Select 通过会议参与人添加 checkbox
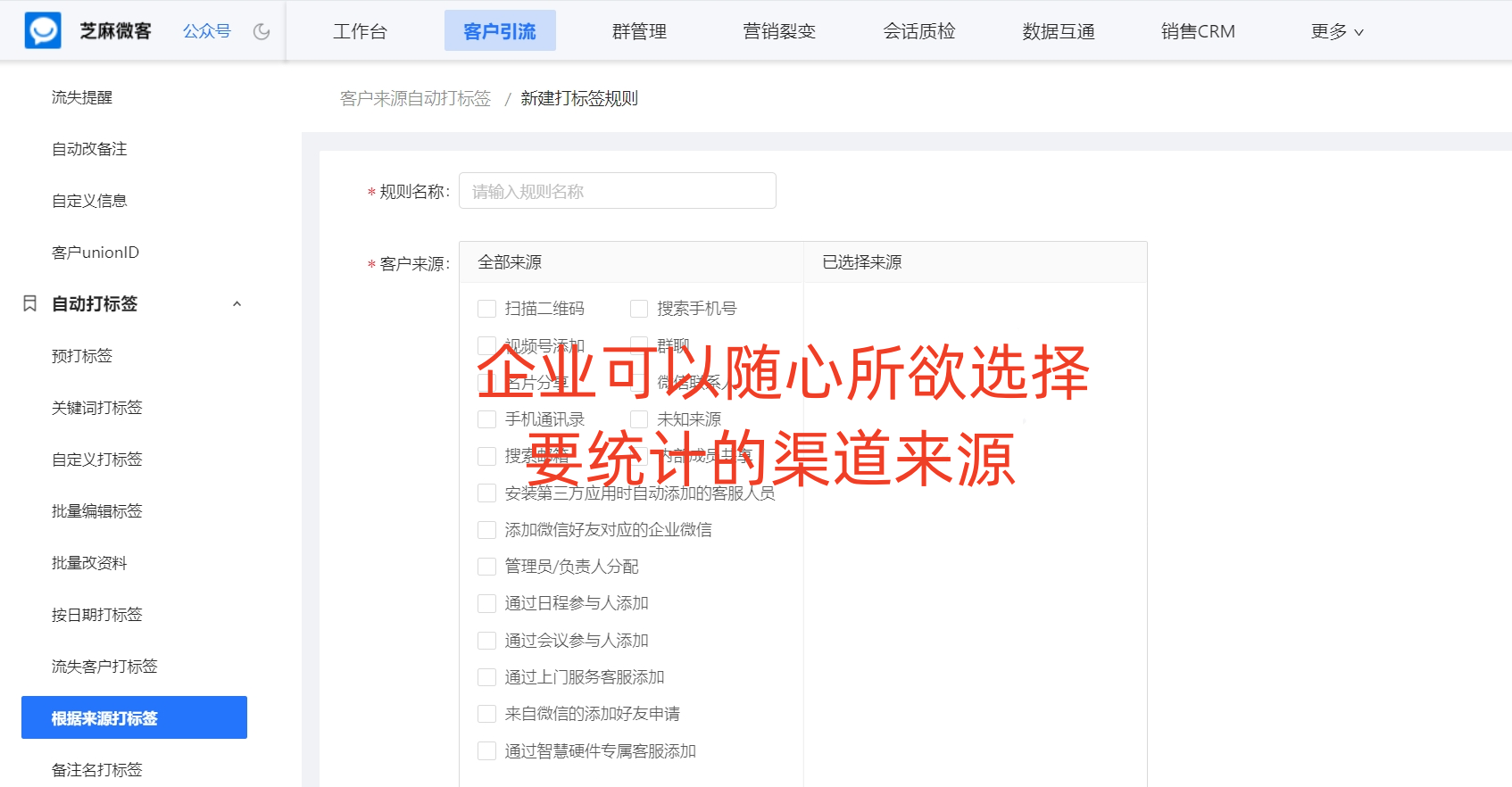Image resolution: width=1512 pixels, height=787 pixels. (486, 641)
